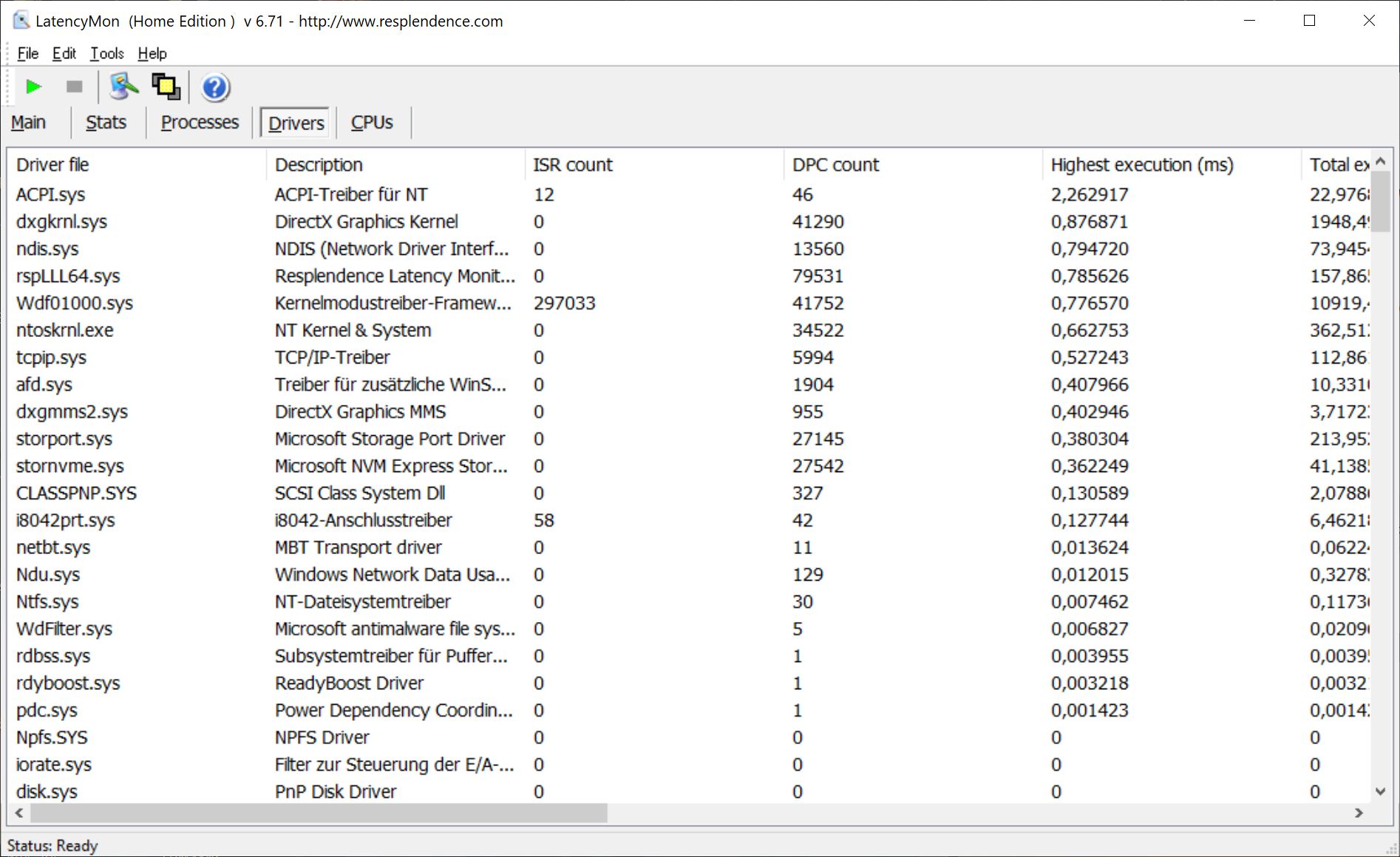Sort by the Description column header

(395, 165)
